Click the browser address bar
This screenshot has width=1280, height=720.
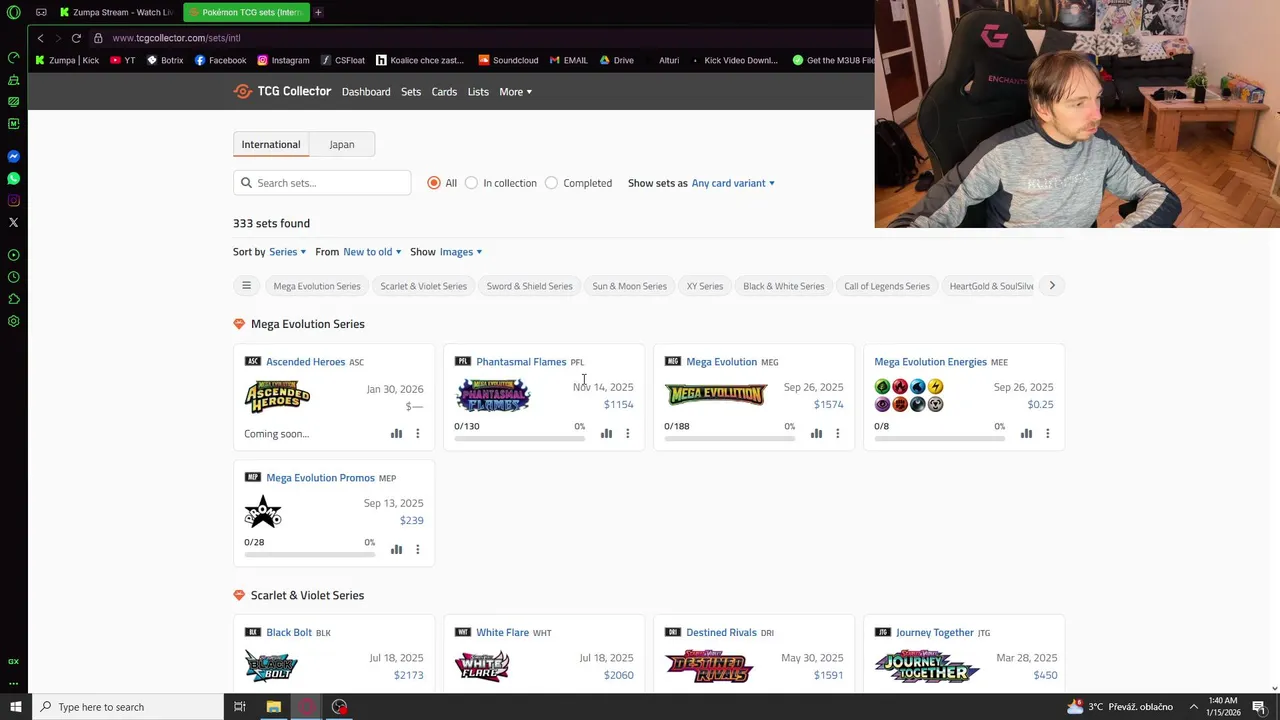(x=480, y=38)
